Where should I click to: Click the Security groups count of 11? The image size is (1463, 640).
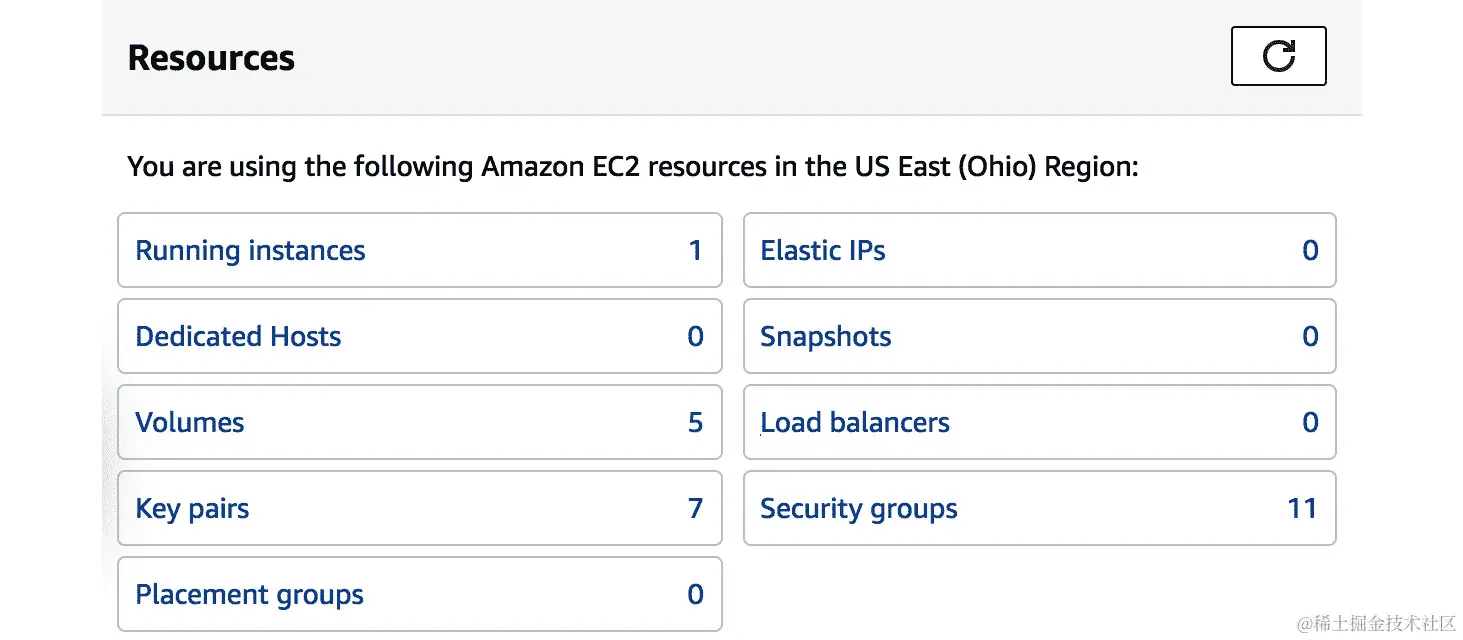pos(1302,508)
